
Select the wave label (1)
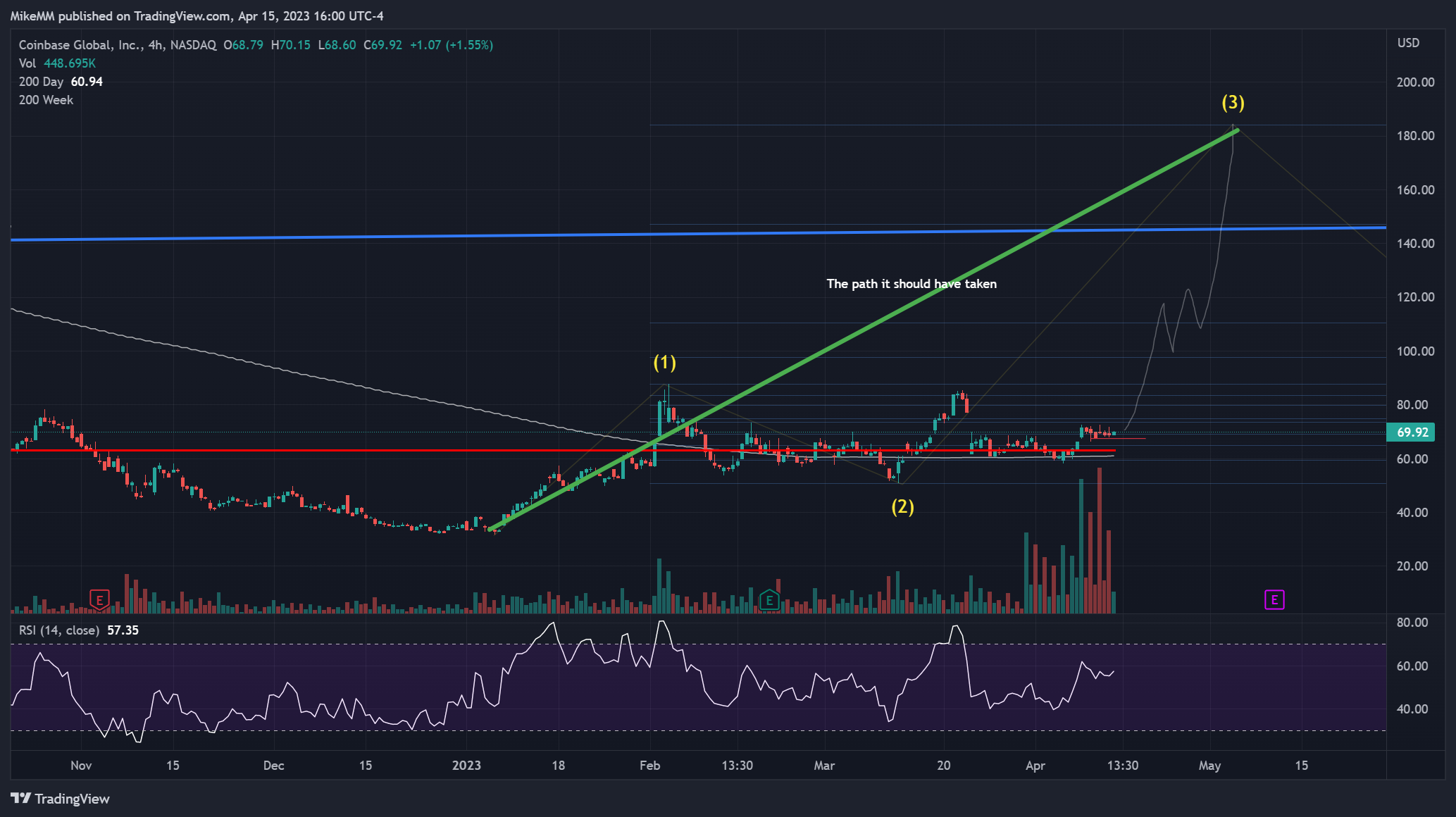coord(664,363)
